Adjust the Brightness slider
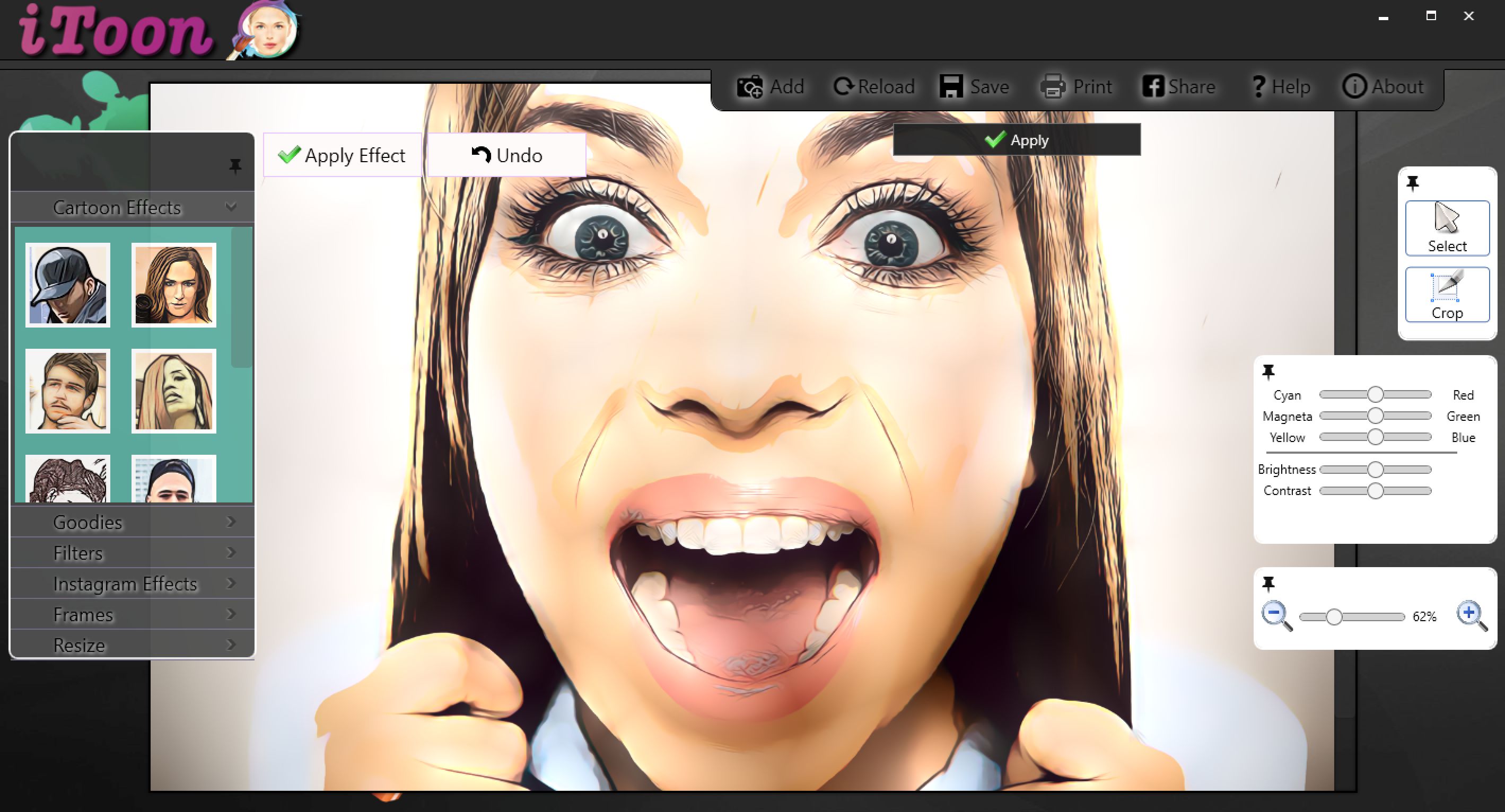The height and width of the screenshot is (812, 1505). pos(1375,469)
